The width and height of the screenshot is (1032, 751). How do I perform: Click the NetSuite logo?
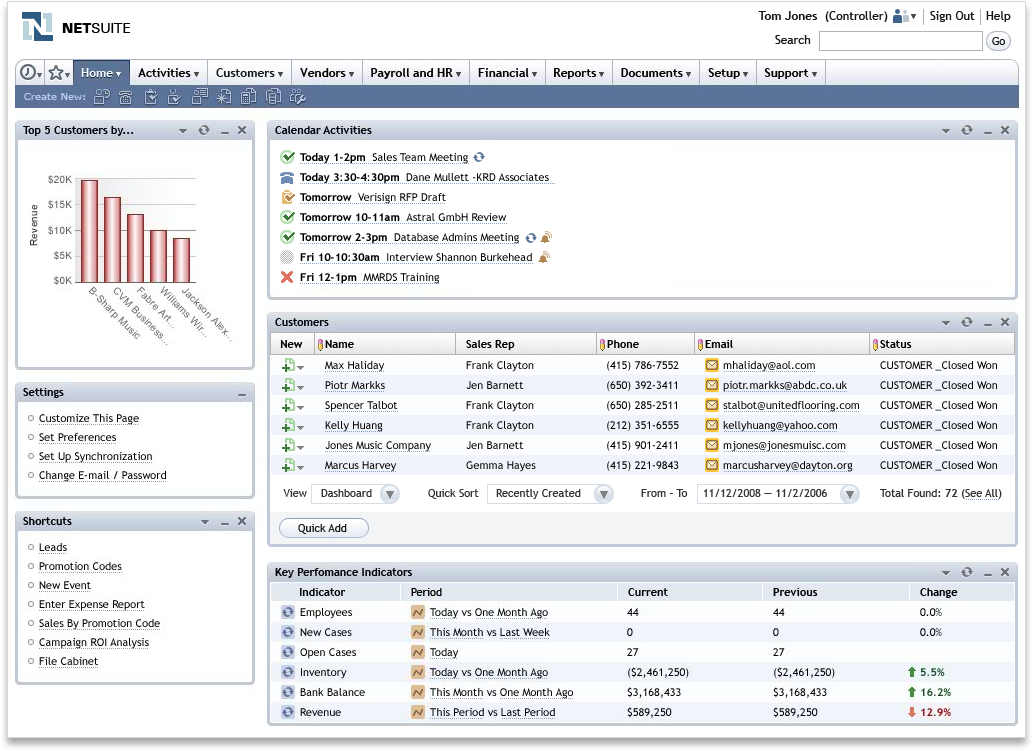click(x=76, y=27)
